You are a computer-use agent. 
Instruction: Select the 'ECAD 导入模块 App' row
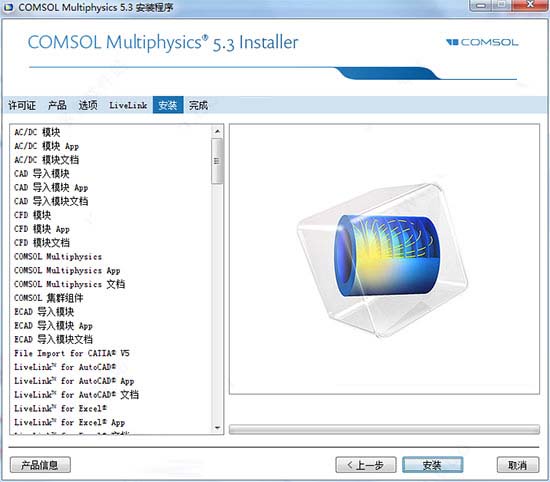tap(111, 326)
